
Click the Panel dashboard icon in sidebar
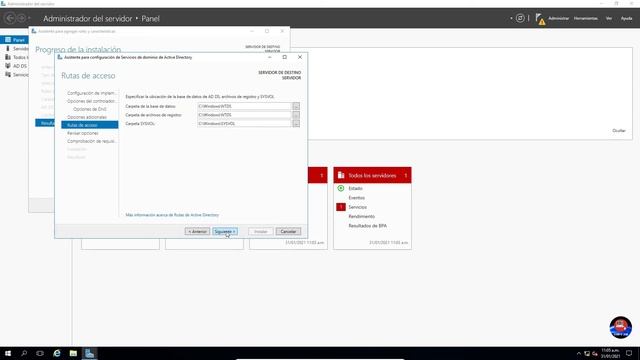[8, 40]
